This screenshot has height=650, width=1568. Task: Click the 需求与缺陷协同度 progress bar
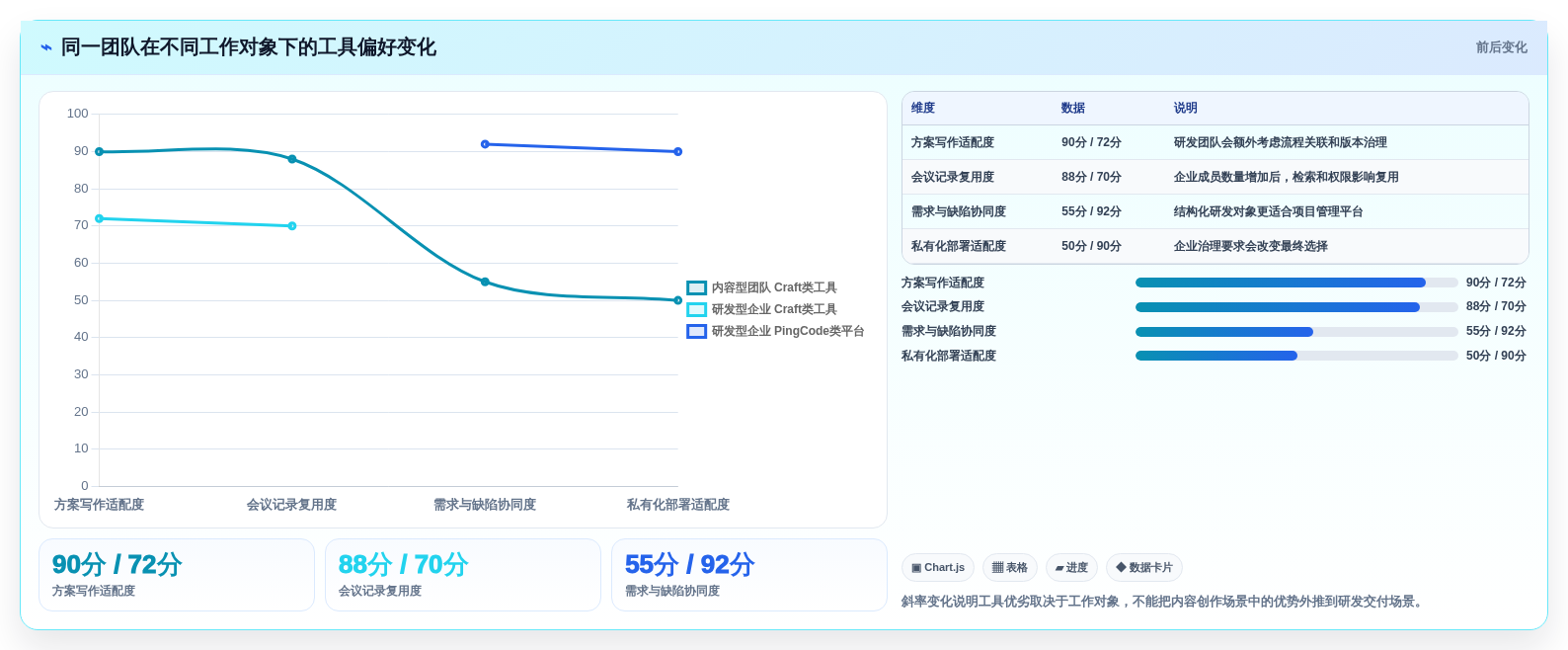click(1296, 332)
